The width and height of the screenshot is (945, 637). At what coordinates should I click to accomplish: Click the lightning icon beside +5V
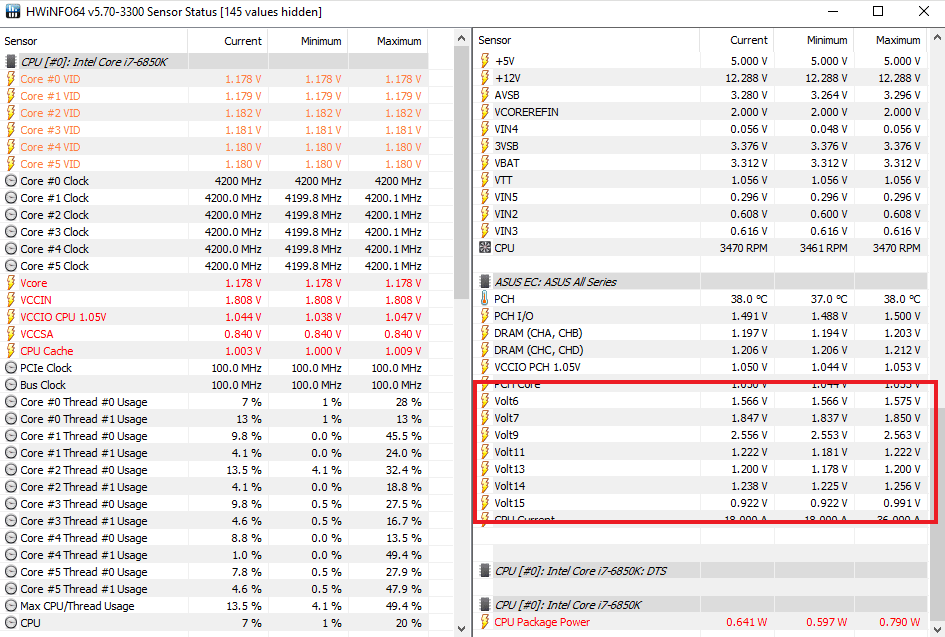(x=485, y=61)
